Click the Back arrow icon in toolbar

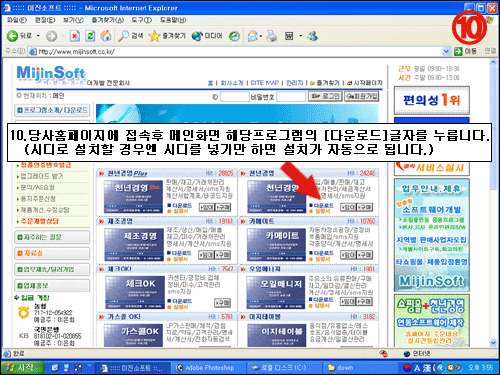[x=12, y=36]
